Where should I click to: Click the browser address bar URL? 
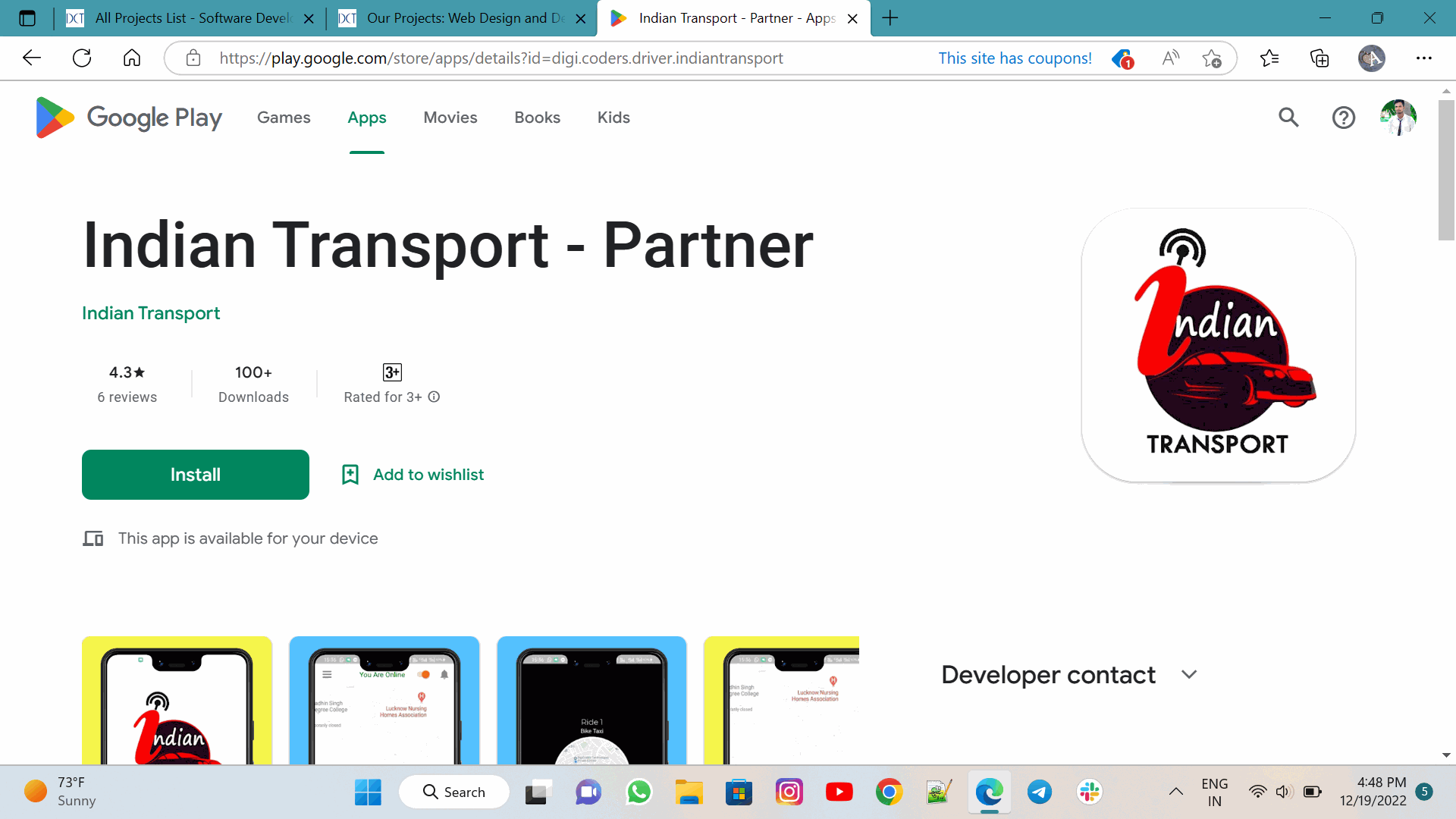point(501,58)
